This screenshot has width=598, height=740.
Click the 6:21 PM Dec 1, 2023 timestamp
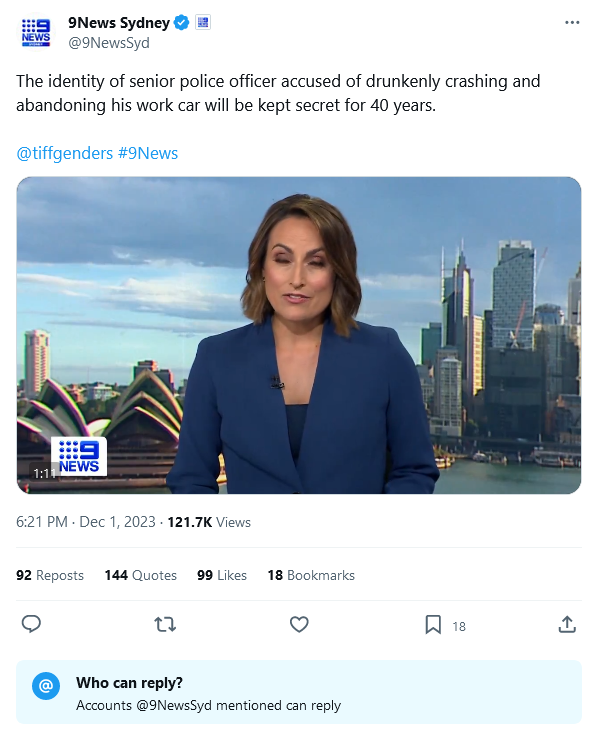[86, 522]
